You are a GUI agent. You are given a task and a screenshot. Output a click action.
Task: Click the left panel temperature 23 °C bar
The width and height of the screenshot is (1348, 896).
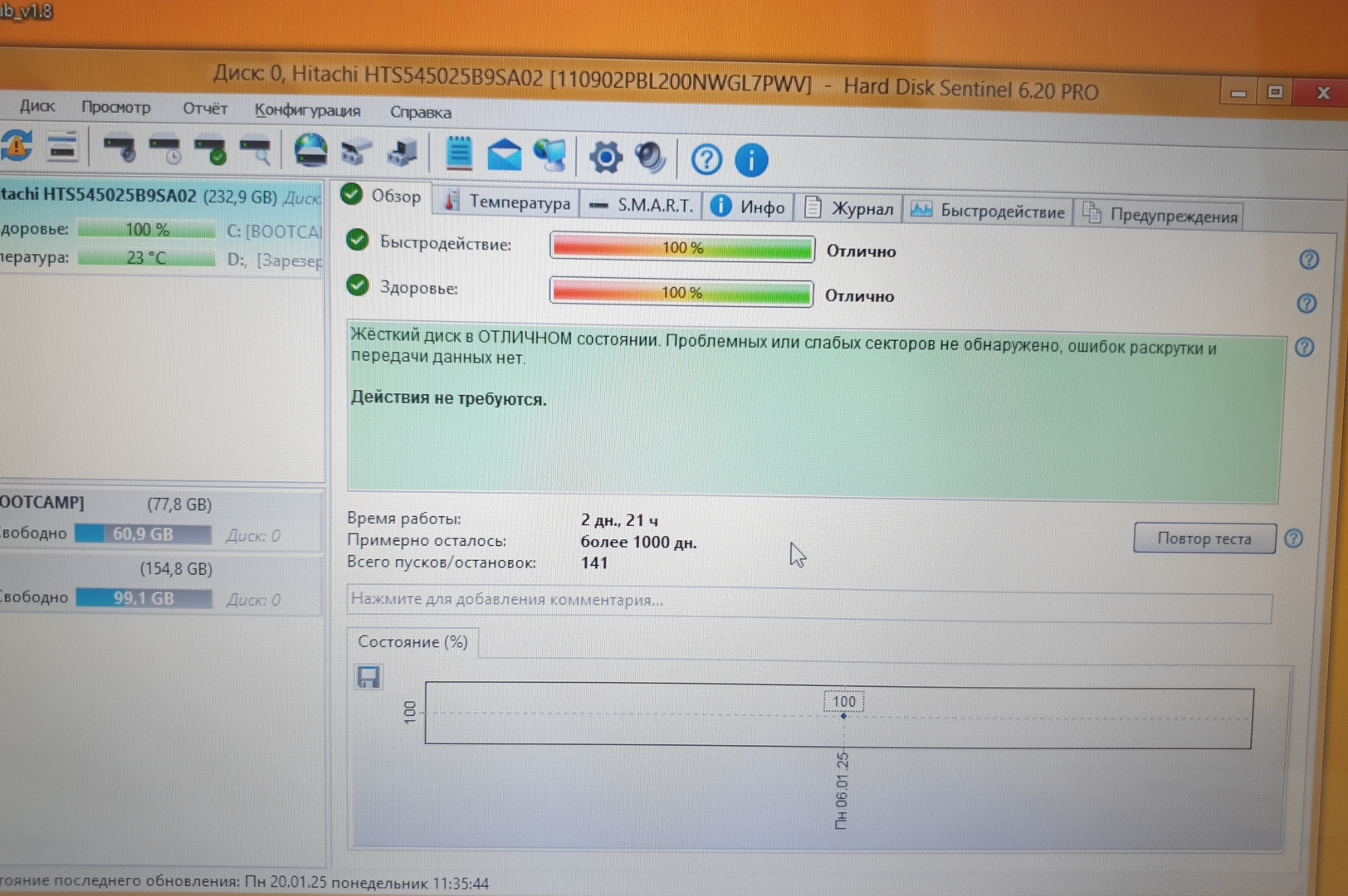pos(146,258)
